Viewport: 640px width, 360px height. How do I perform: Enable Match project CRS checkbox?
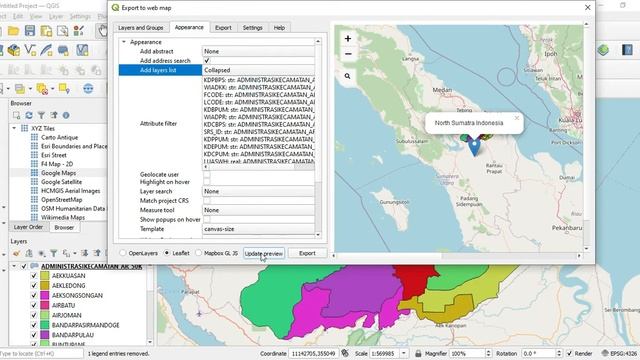tap(207, 200)
